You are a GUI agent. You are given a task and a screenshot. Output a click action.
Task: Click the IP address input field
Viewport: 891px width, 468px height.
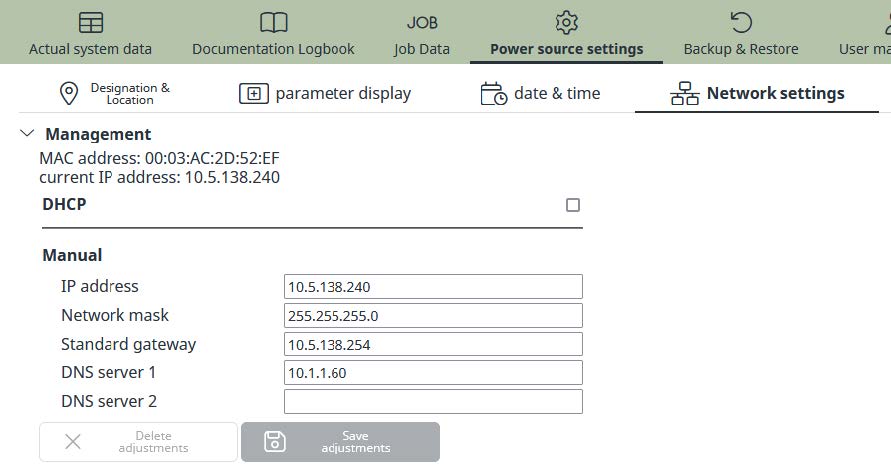pos(433,286)
